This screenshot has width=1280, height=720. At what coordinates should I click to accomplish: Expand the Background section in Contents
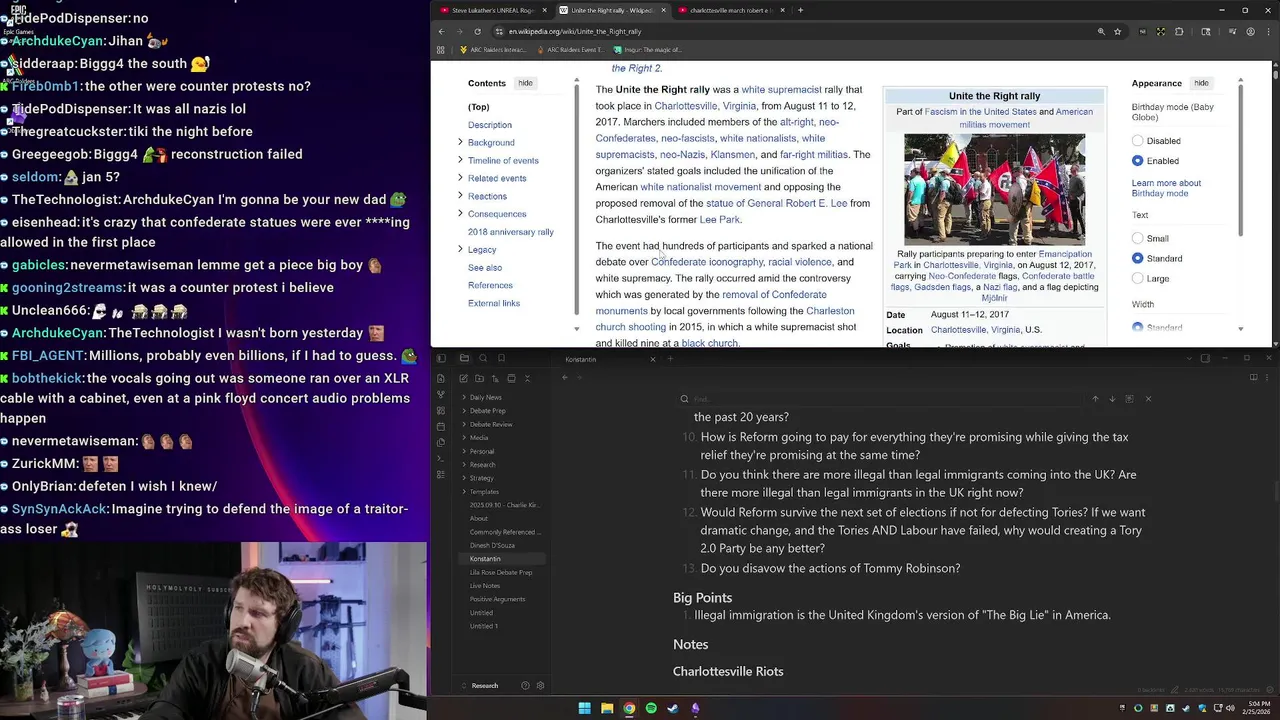pyautogui.click(x=460, y=142)
